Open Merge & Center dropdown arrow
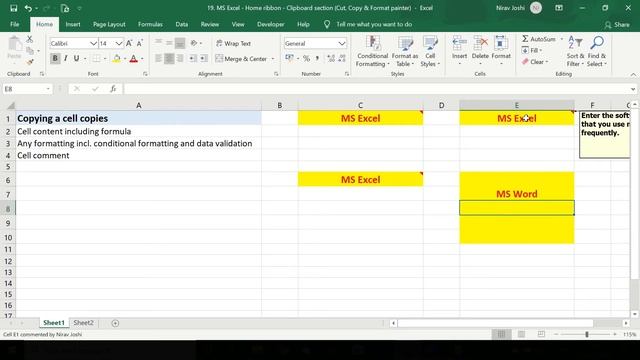Viewport: 640px width, 360px height. coord(273,59)
